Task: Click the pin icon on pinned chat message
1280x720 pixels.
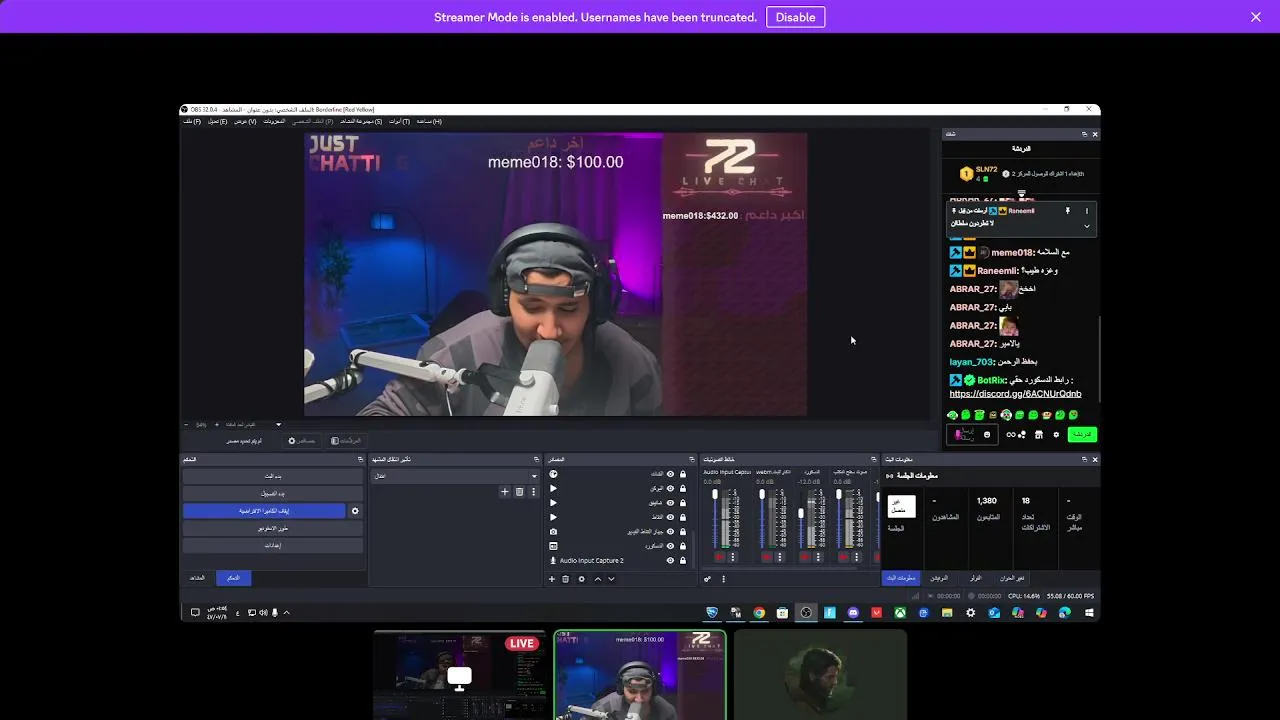Action: [x=1067, y=211]
